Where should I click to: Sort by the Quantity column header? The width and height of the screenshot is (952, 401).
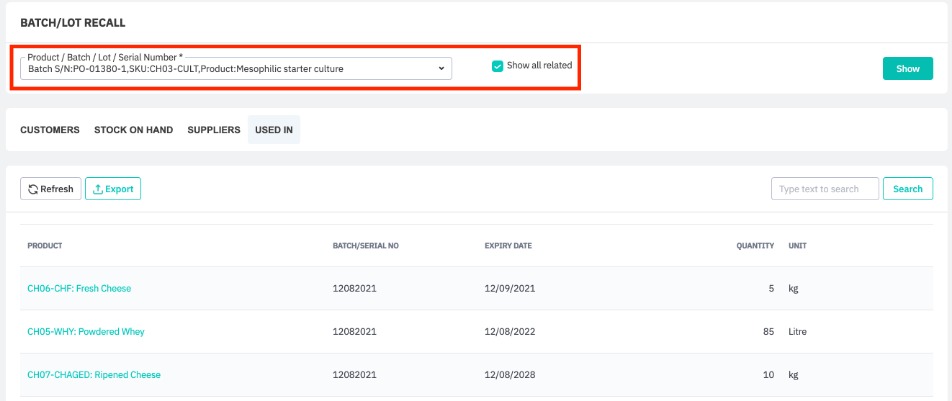[x=755, y=245]
